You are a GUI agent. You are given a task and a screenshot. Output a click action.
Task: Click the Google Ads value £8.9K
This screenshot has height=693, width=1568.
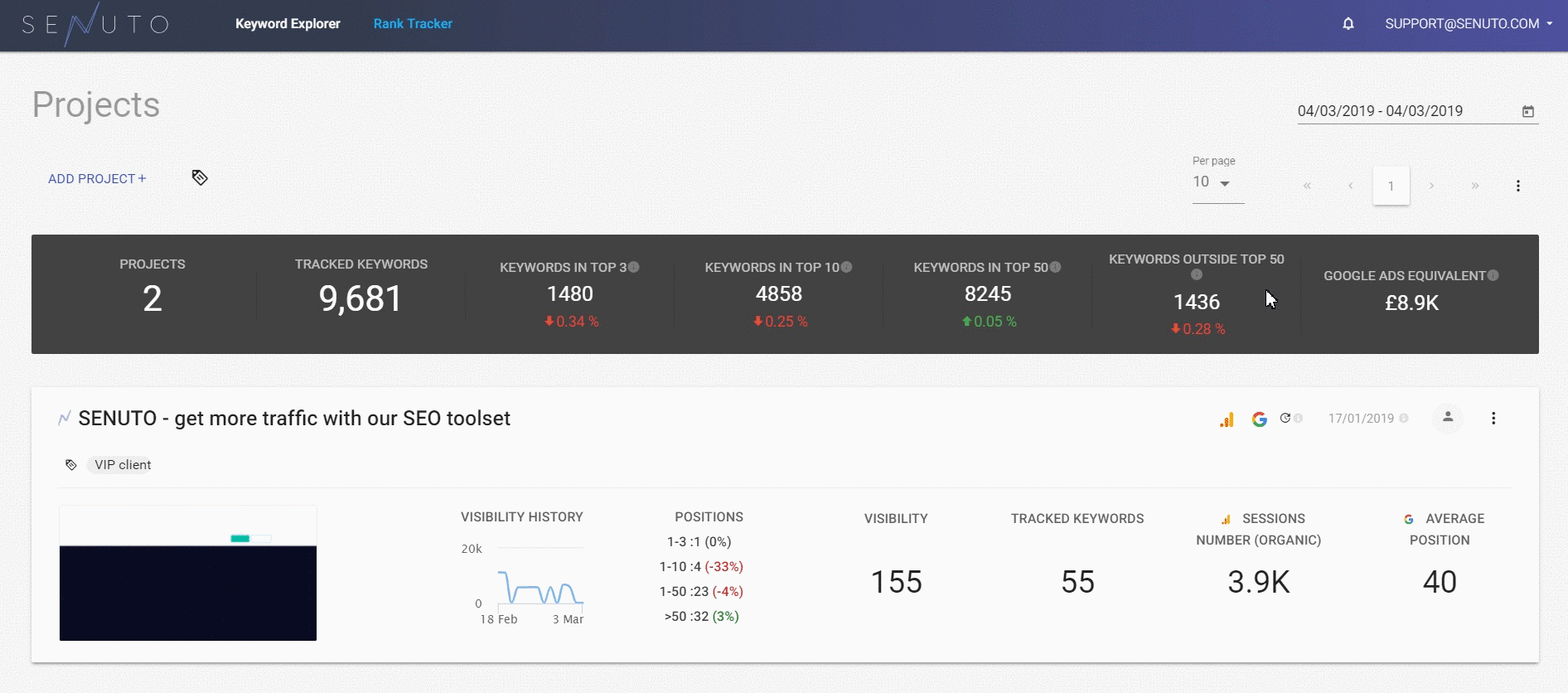pyautogui.click(x=1411, y=303)
